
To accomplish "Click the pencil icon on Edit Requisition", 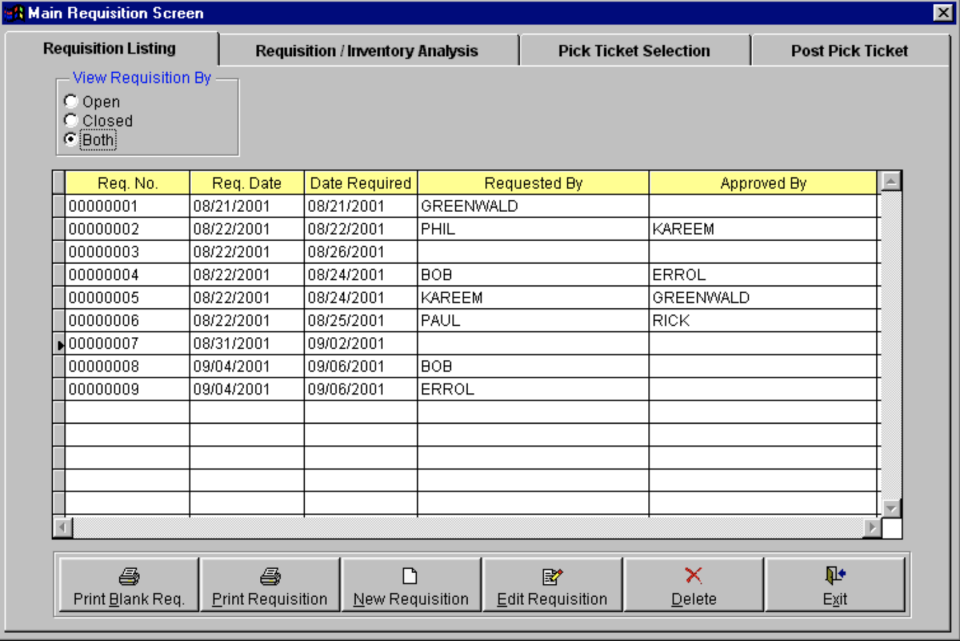I will coord(553,575).
